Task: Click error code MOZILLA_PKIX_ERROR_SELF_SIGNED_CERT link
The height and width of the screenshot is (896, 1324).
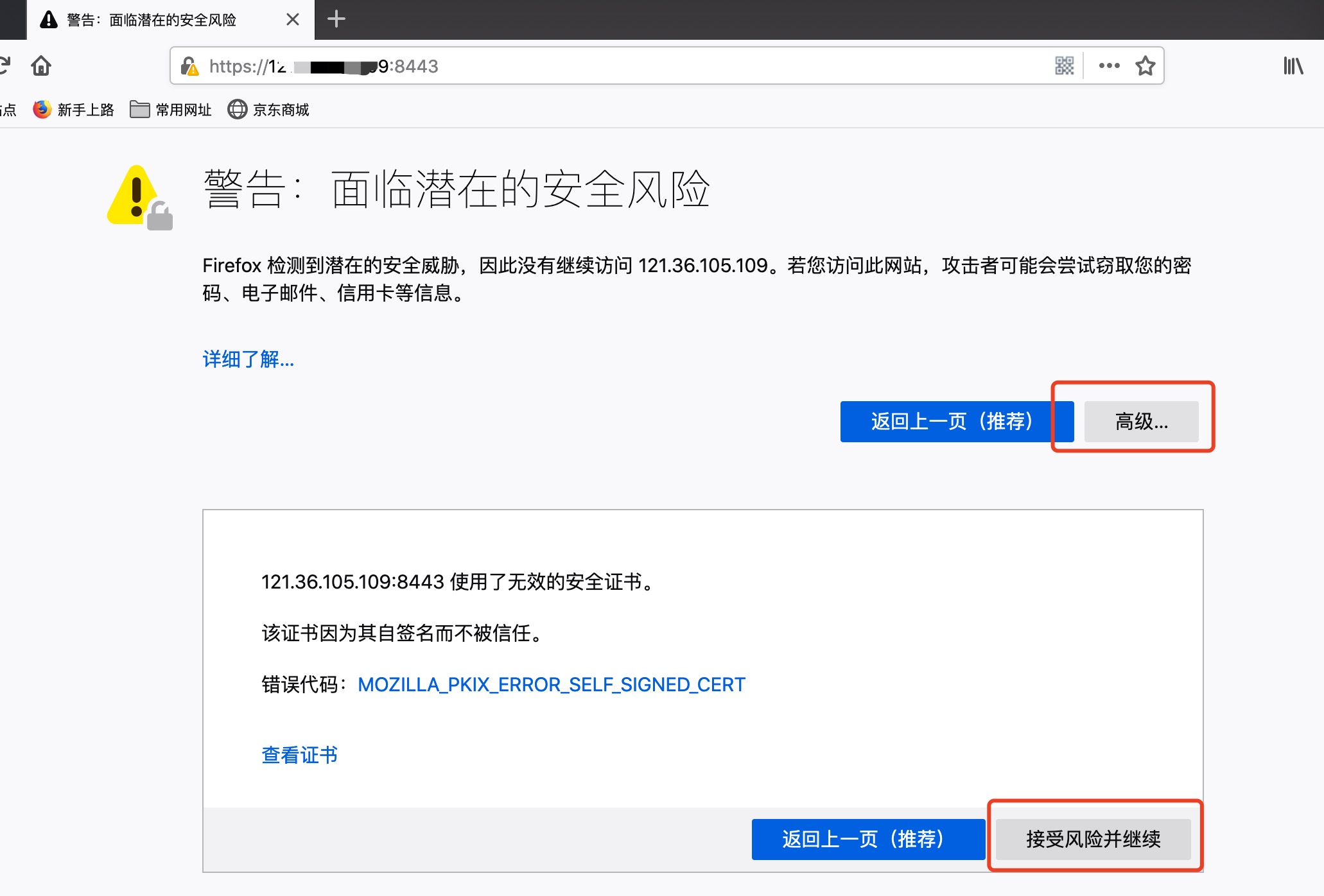Action: click(x=551, y=685)
